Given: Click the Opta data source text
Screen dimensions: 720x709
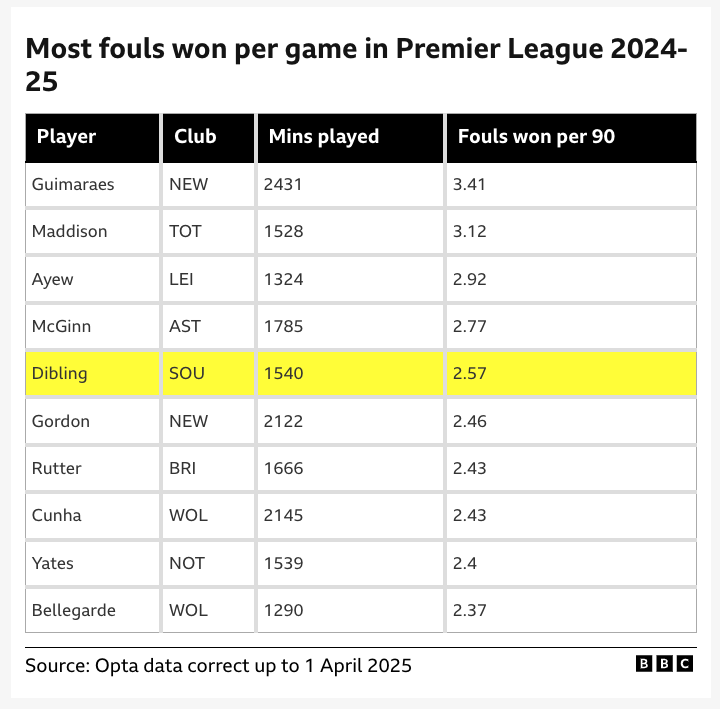Looking at the screenshot, I should (x=218, y=665).
